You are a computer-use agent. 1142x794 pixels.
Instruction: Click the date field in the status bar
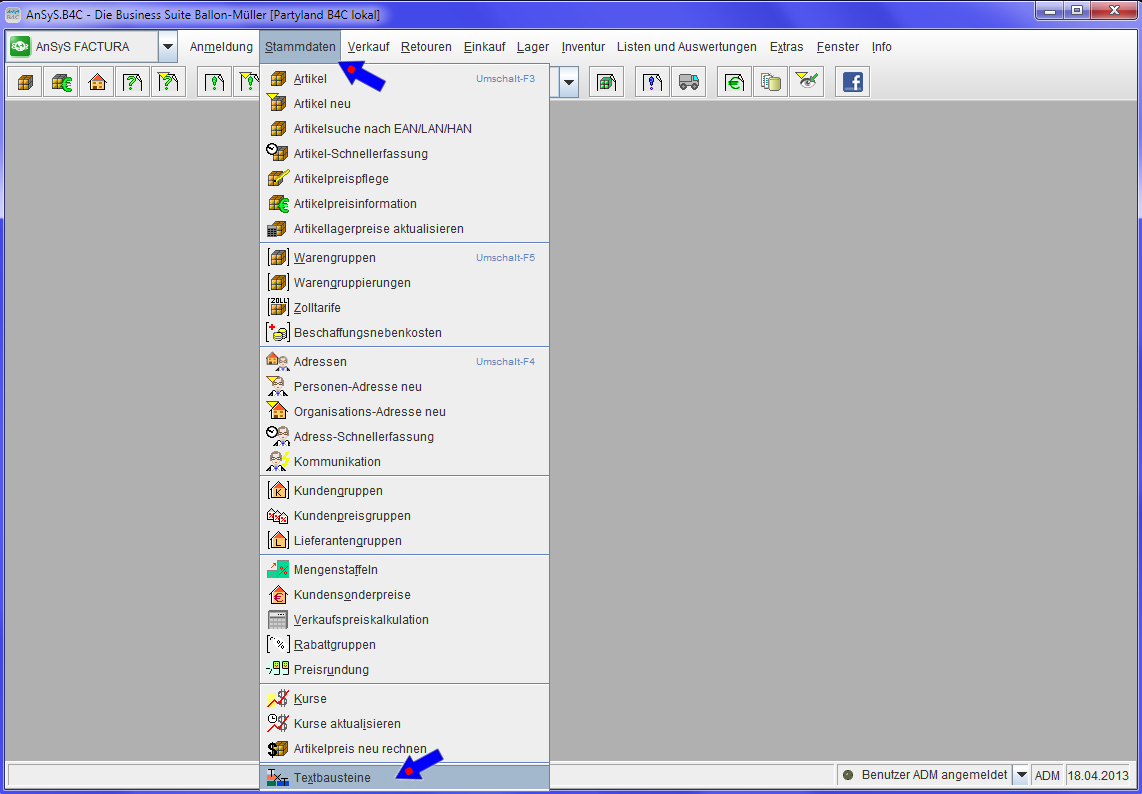point(1097,775)
